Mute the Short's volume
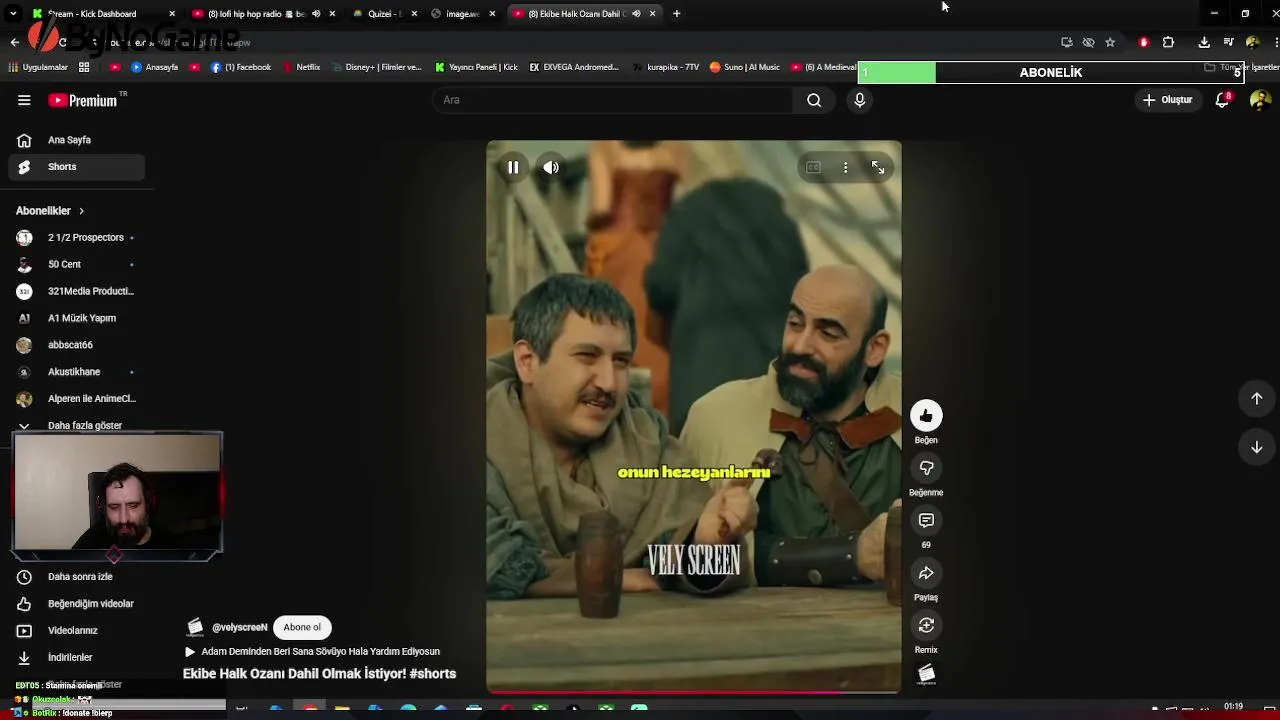 (551, 168)
